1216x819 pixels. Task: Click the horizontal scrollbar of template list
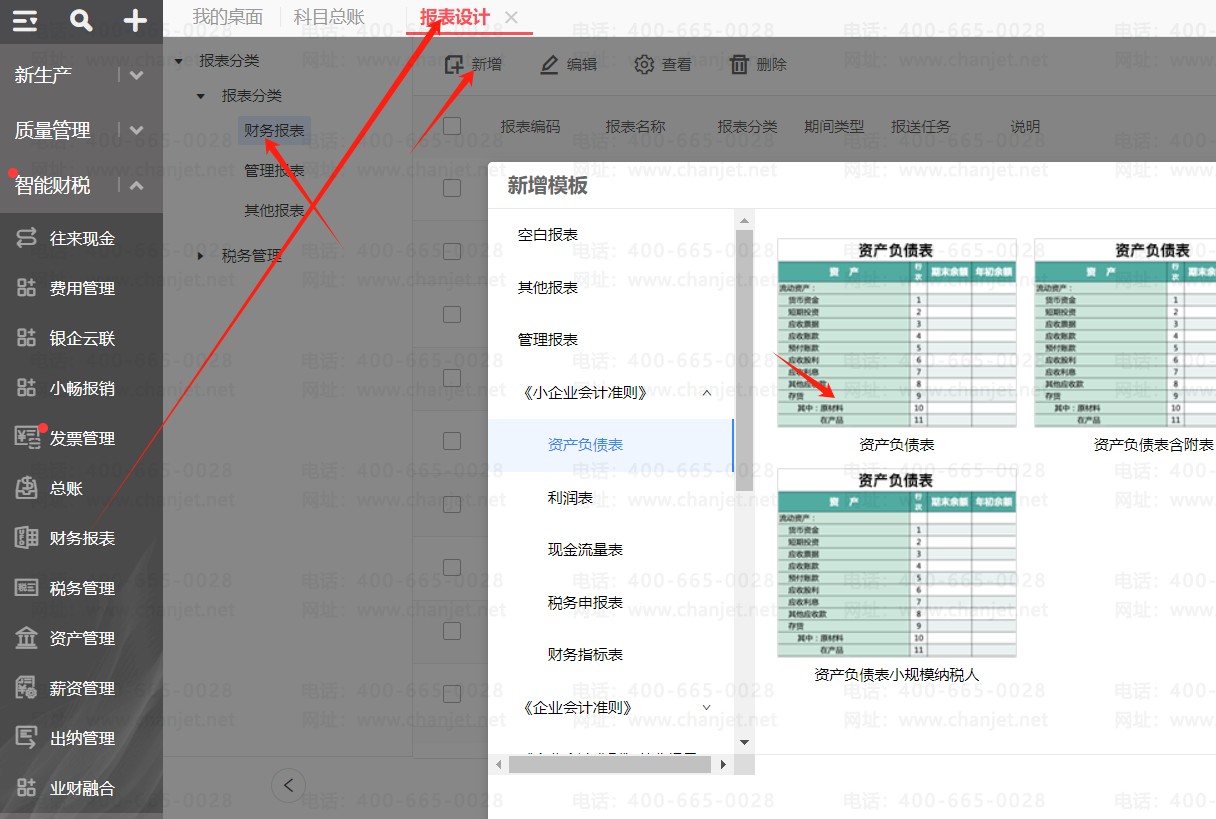coord(611,764)
